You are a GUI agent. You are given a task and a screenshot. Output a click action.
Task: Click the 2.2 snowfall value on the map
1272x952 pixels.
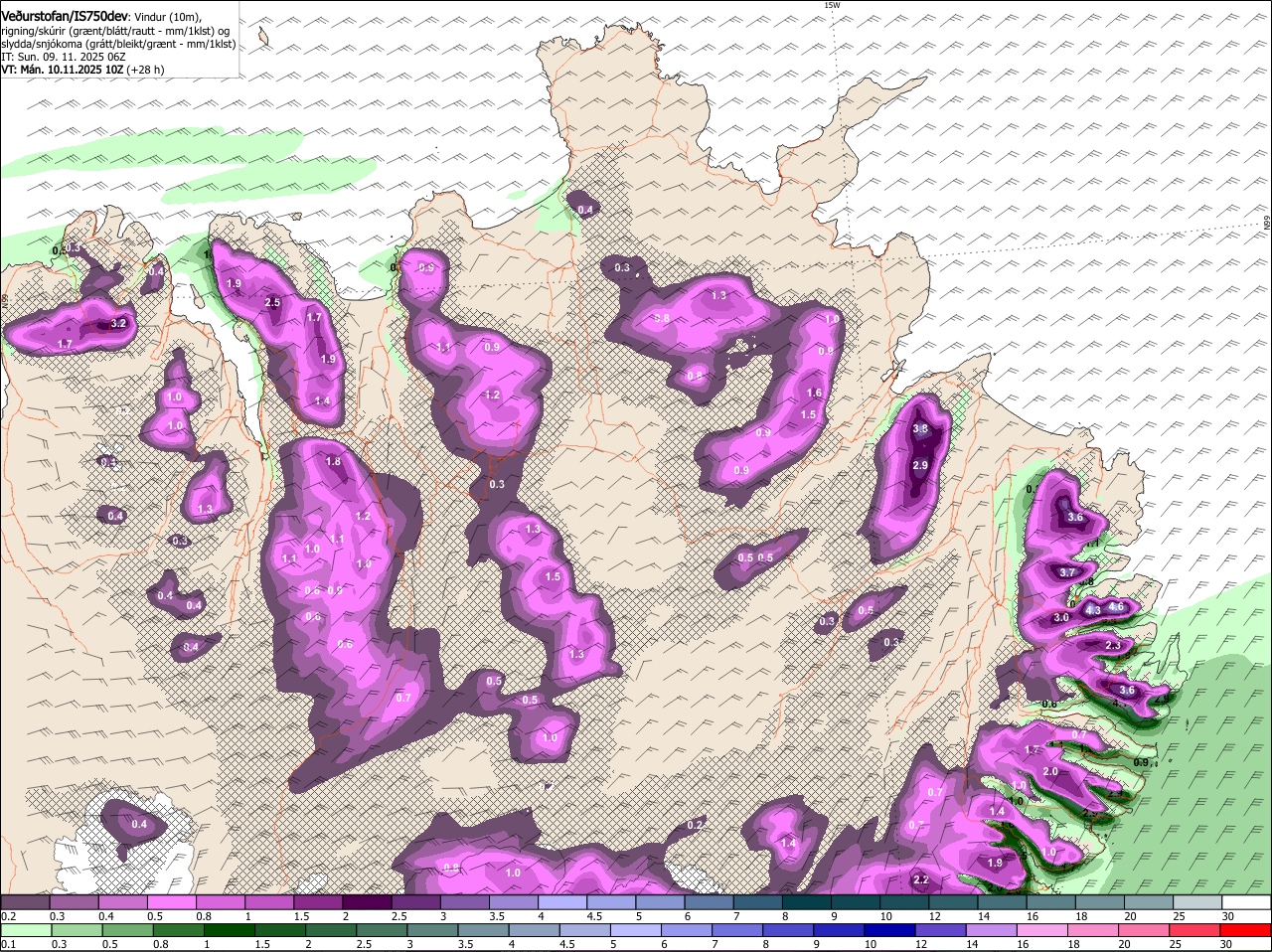click(x=920, y=879)
